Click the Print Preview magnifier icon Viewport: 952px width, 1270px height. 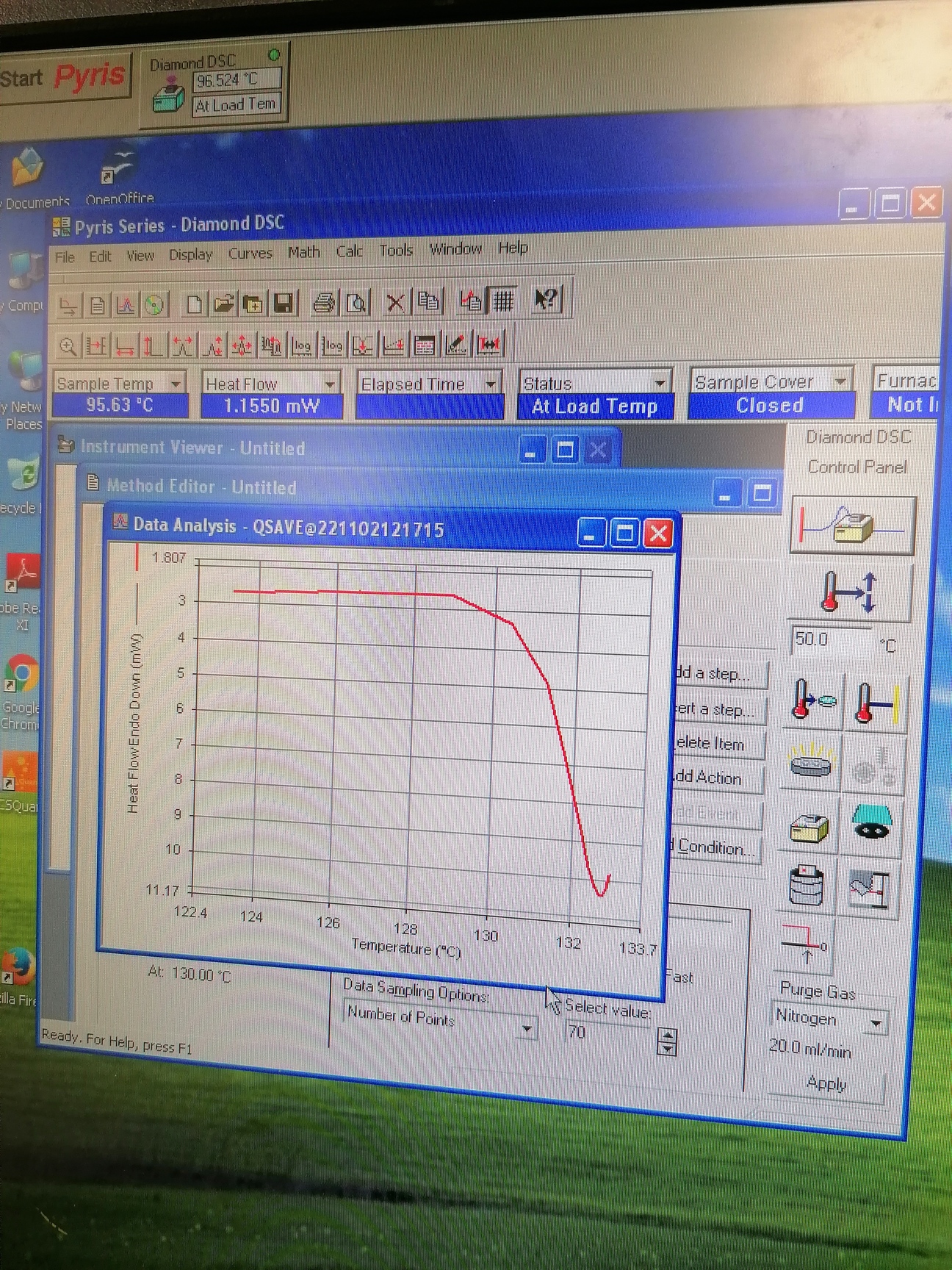tap(357, 301)
